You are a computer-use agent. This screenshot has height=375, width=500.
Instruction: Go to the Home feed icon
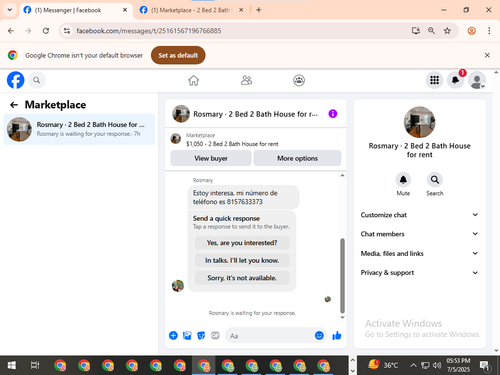[x=193, y=80]
